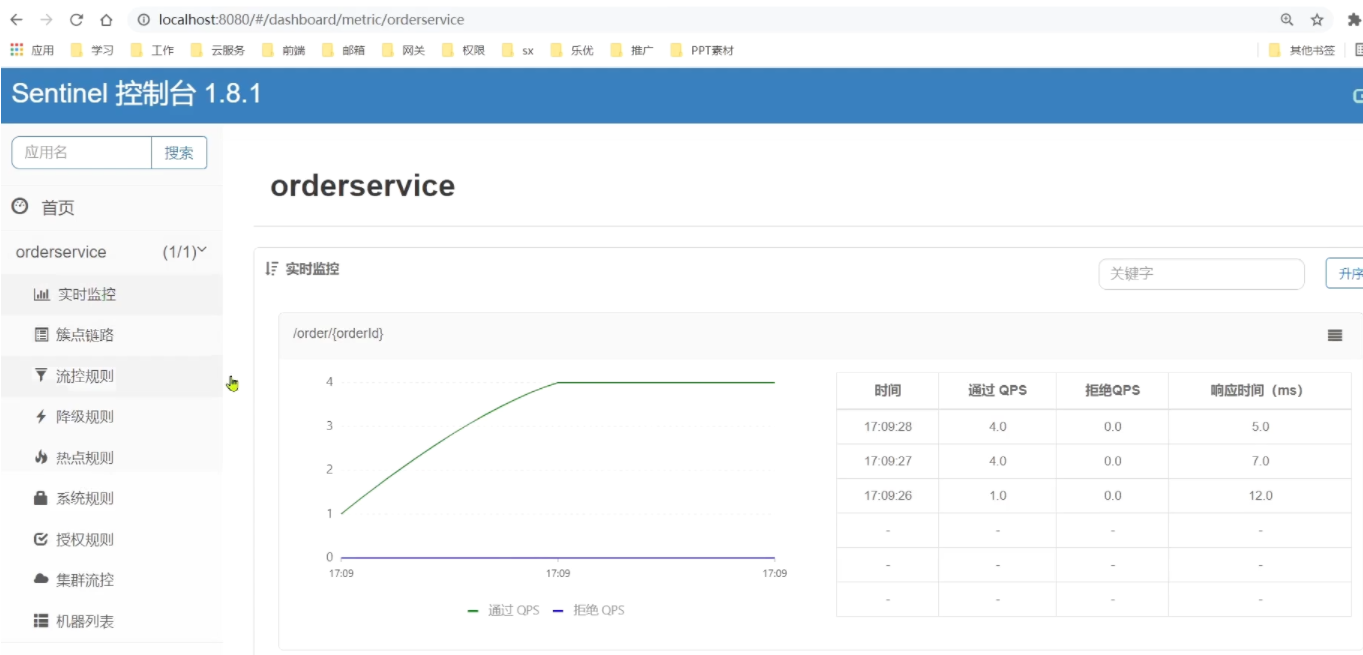This screenshot has height=655, width=1363.
Task: Open the 集群流控 cluster flow control
Action: point(84,580)
